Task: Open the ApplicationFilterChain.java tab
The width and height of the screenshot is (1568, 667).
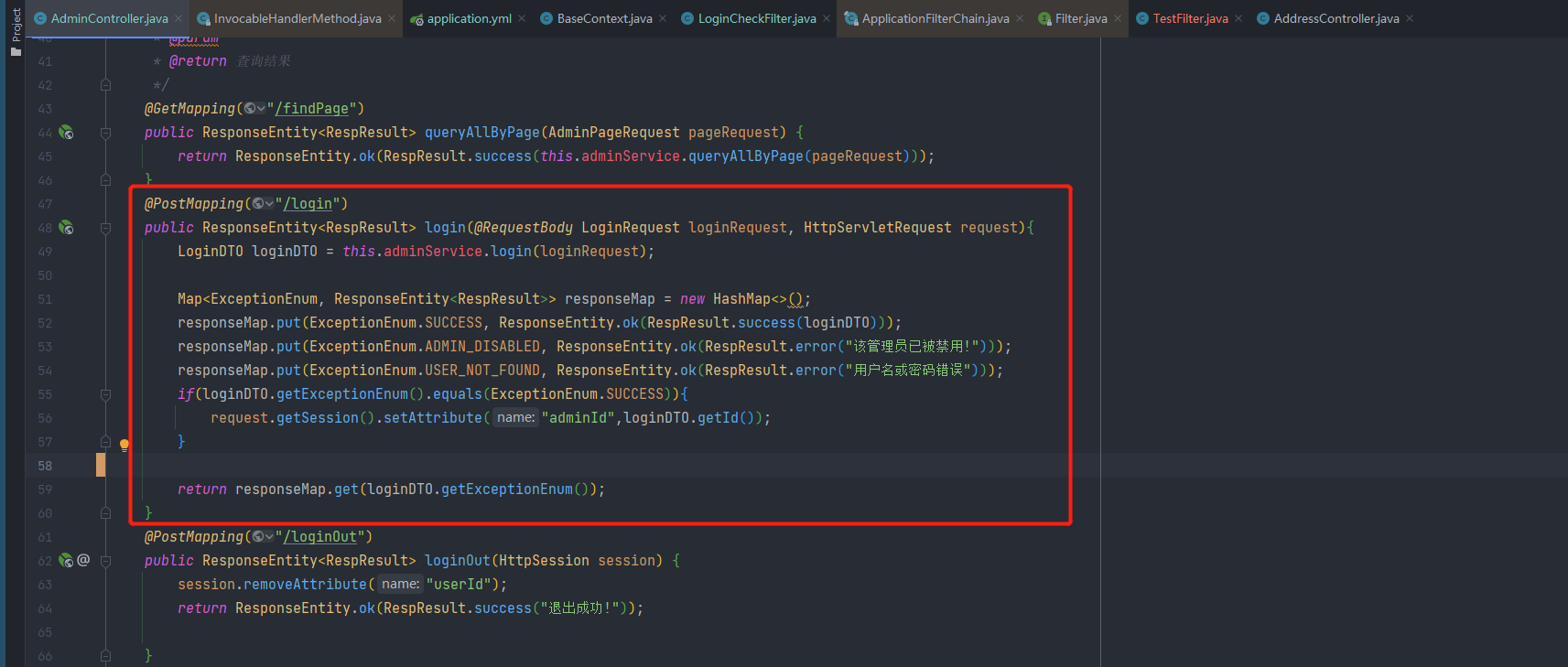Action: click(x=935, y=19)
